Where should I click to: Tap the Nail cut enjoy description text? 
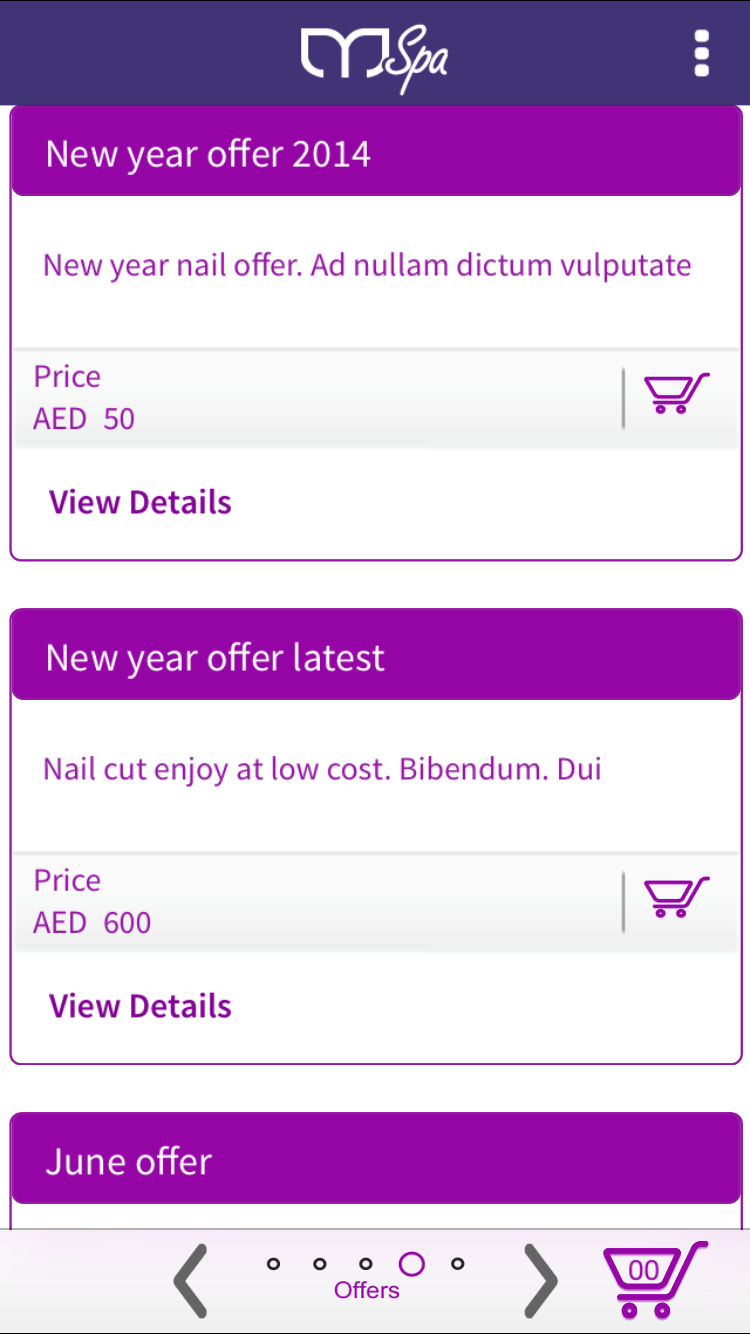point(322,770)
